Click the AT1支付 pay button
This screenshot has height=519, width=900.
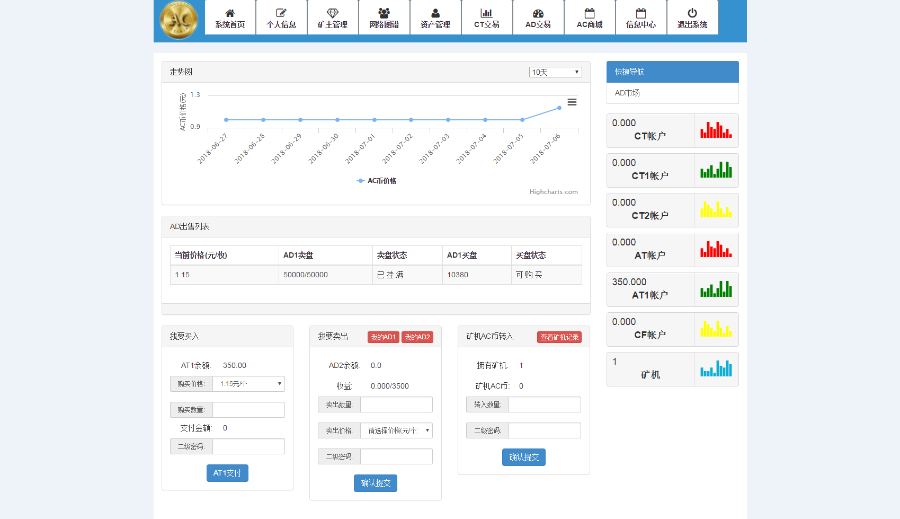pyautogui.click(x=227, y=473)
